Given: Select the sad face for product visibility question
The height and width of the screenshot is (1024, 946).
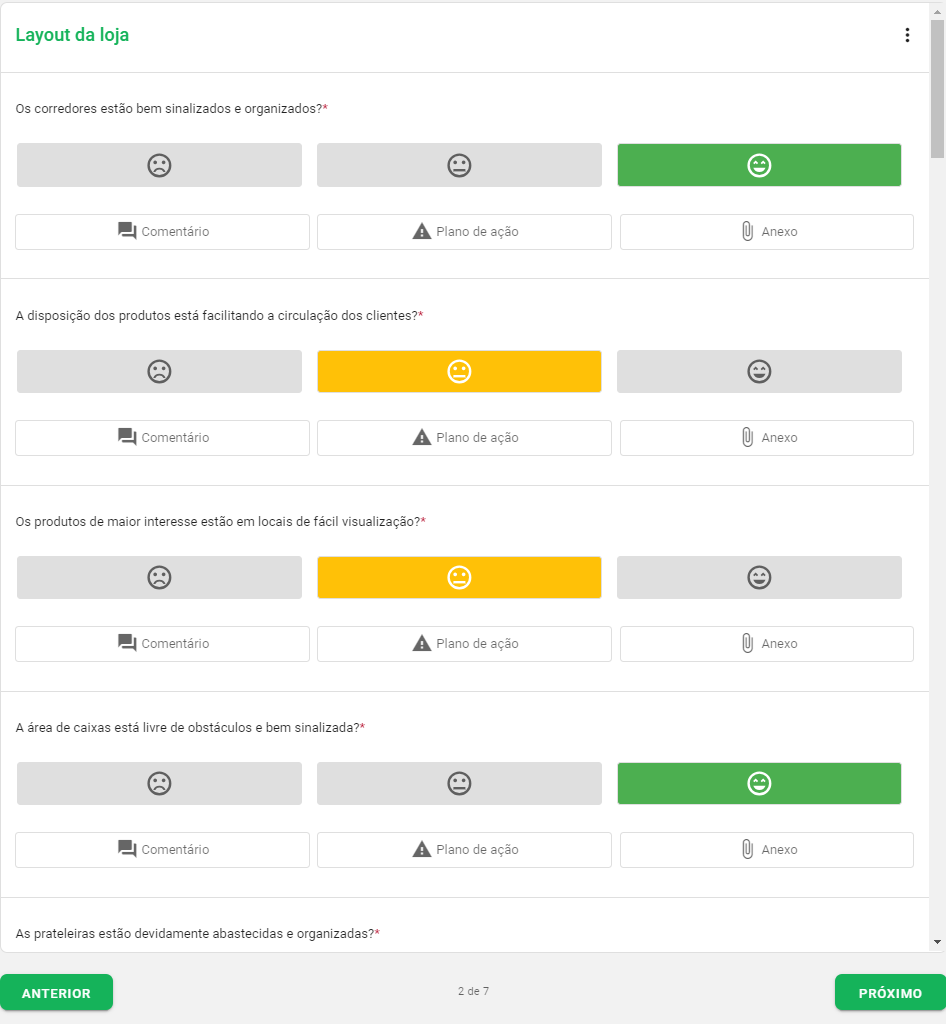Looking at the screenshot, I should coord(159,577).
